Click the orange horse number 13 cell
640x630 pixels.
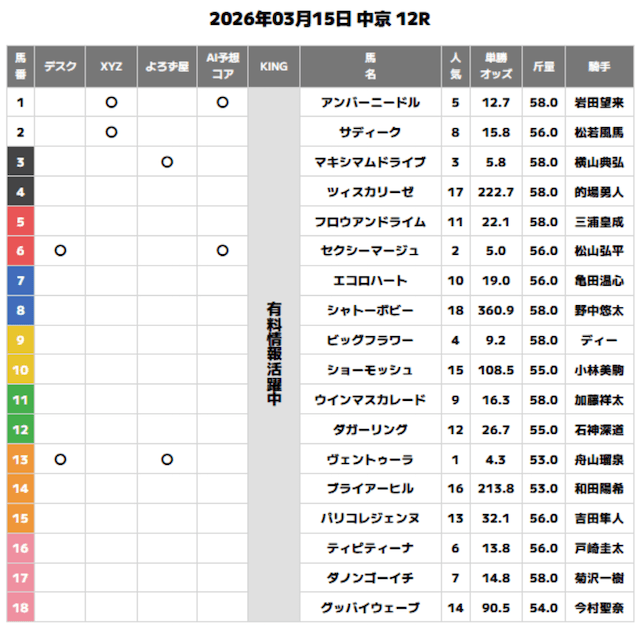pyautogui.click(x=20, y=460)
